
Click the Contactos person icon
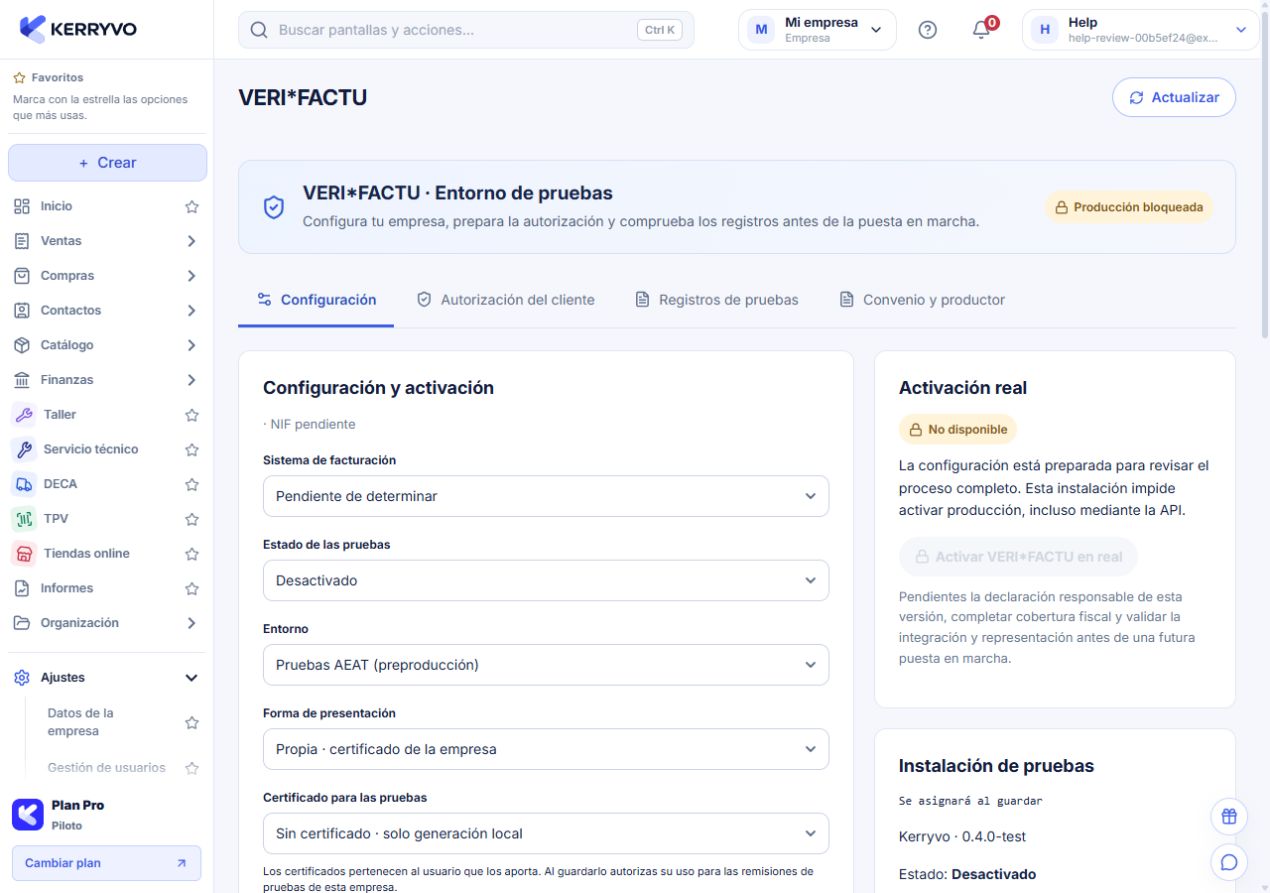pyautogui.click(x=22, y=310)
